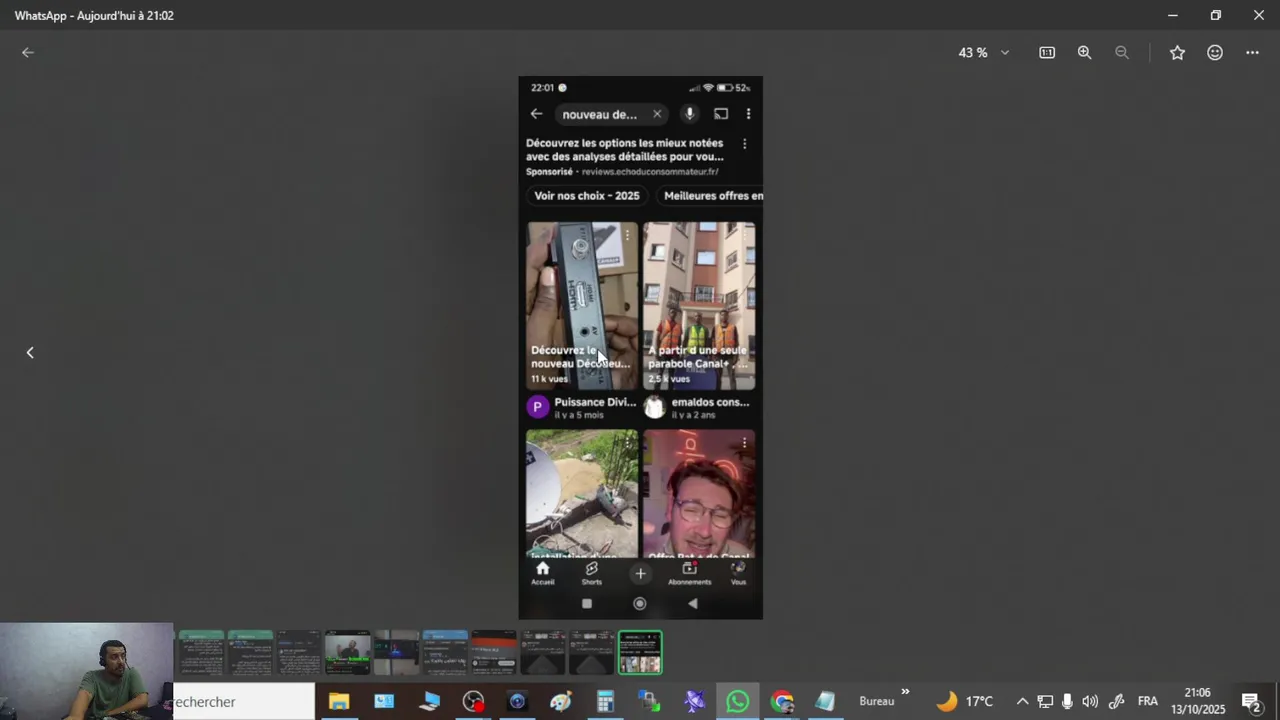Switch the FRA input language

(x=1147, y=702)
